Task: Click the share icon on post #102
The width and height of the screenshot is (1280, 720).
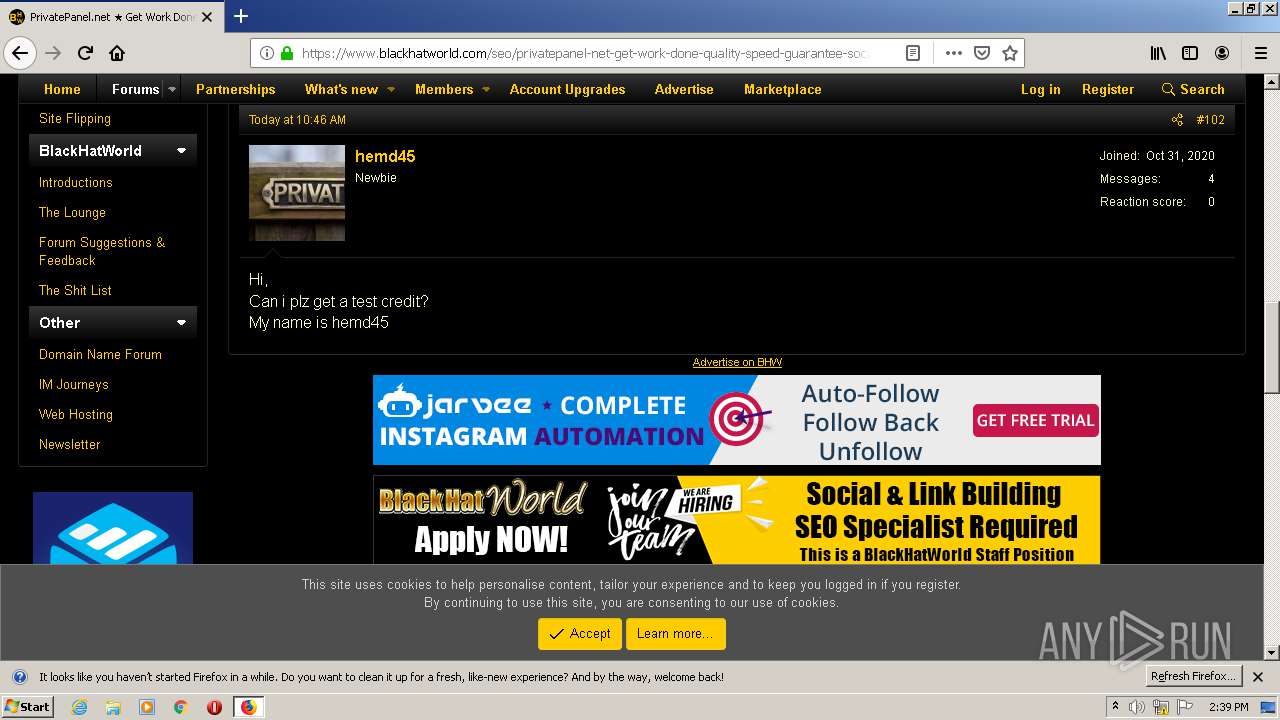Action: [1177, 120]
